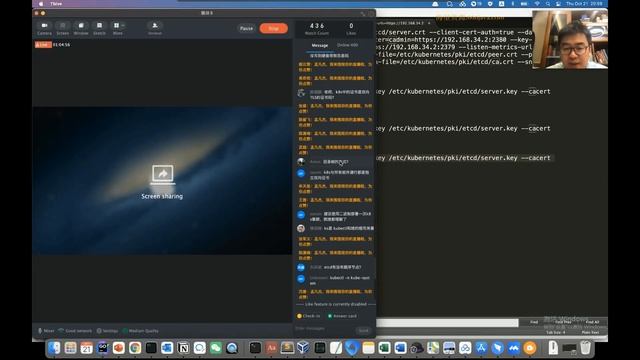The image size is (640, 360).
Task: Open Outlook from the Dock
Action: (167, 348)
